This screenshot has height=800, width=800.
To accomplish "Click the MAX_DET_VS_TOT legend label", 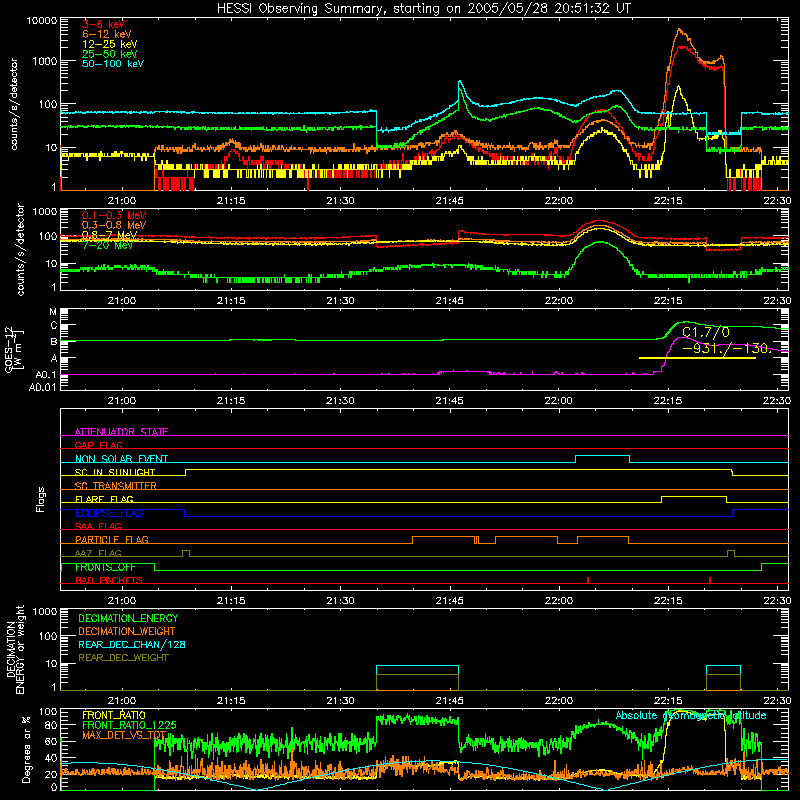I will (x=124, y=735).
